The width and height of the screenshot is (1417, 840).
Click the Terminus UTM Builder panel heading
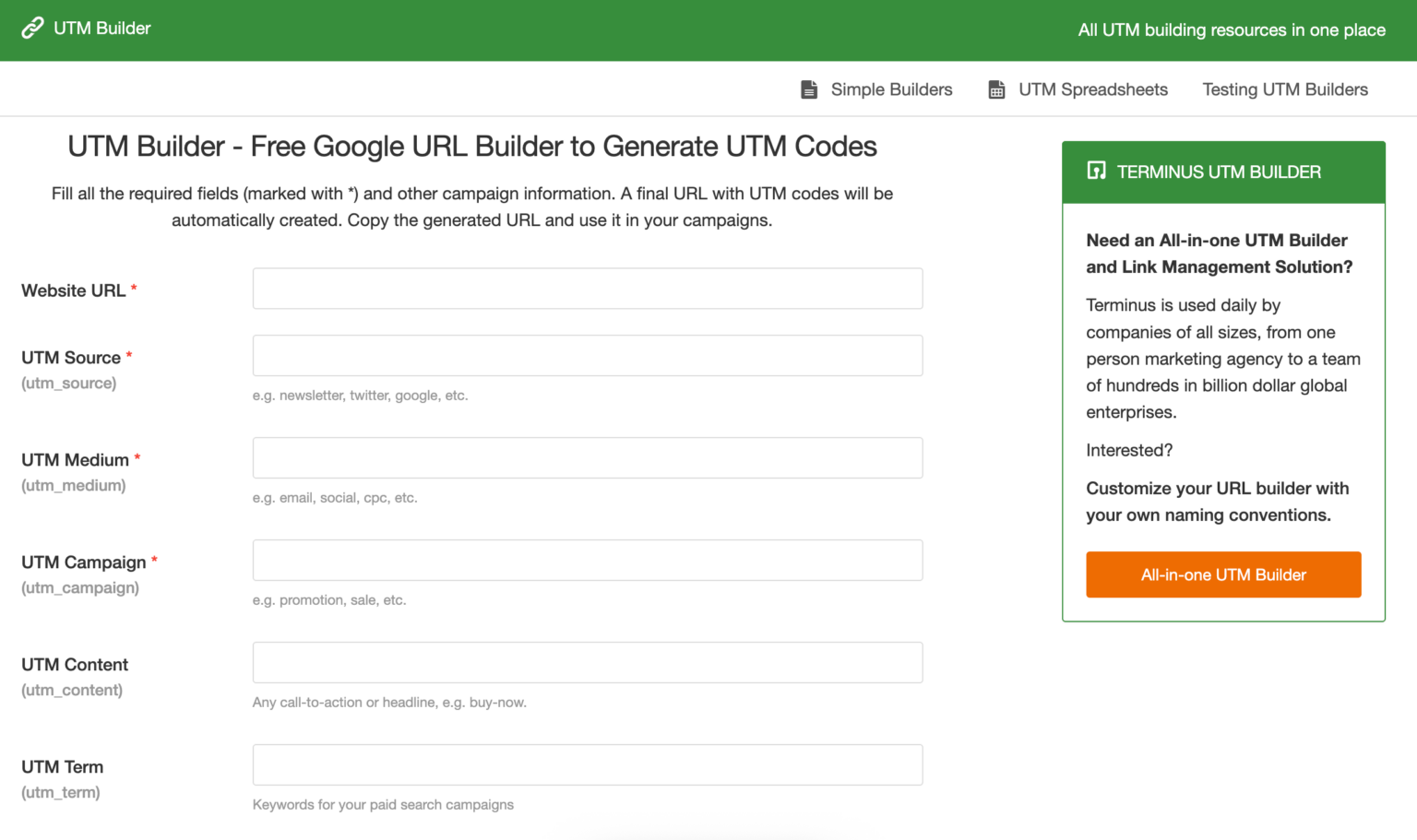1218,172
